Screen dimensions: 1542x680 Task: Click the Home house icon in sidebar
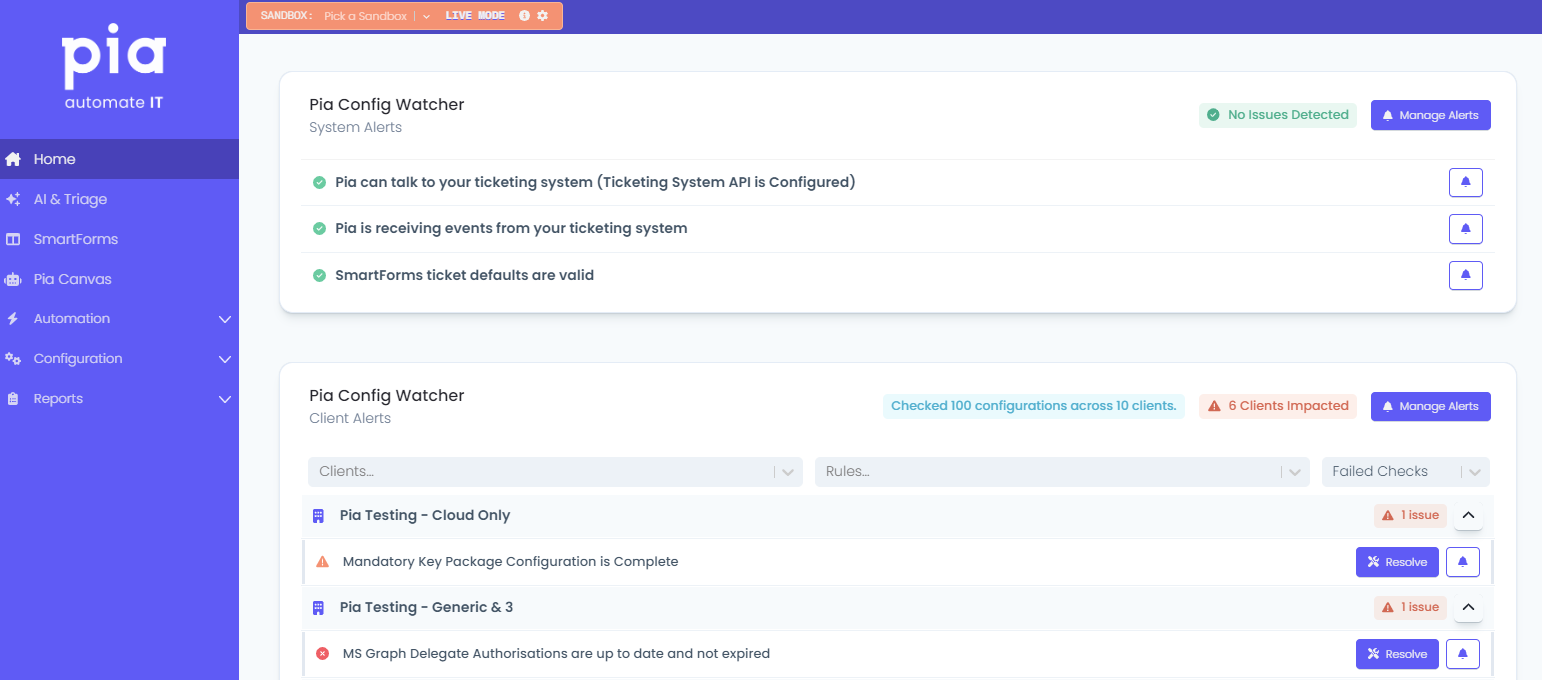click(x=13, y=159)
